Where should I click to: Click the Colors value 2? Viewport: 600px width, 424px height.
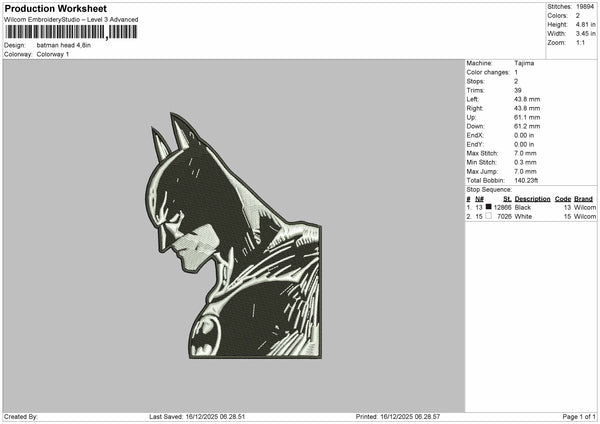coord(578,16)
